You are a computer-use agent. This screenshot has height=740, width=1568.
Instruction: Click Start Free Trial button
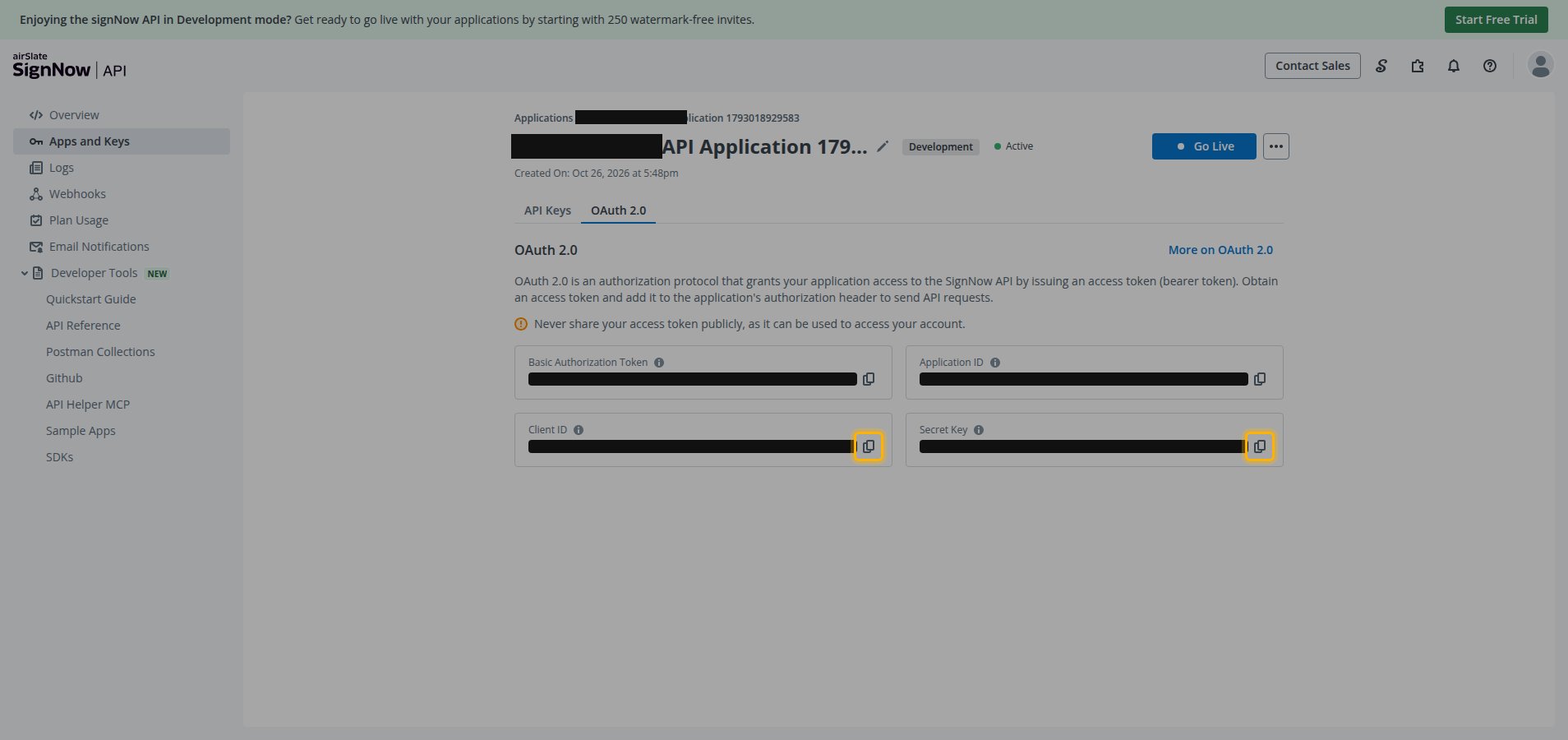(x=1496, y=20)
